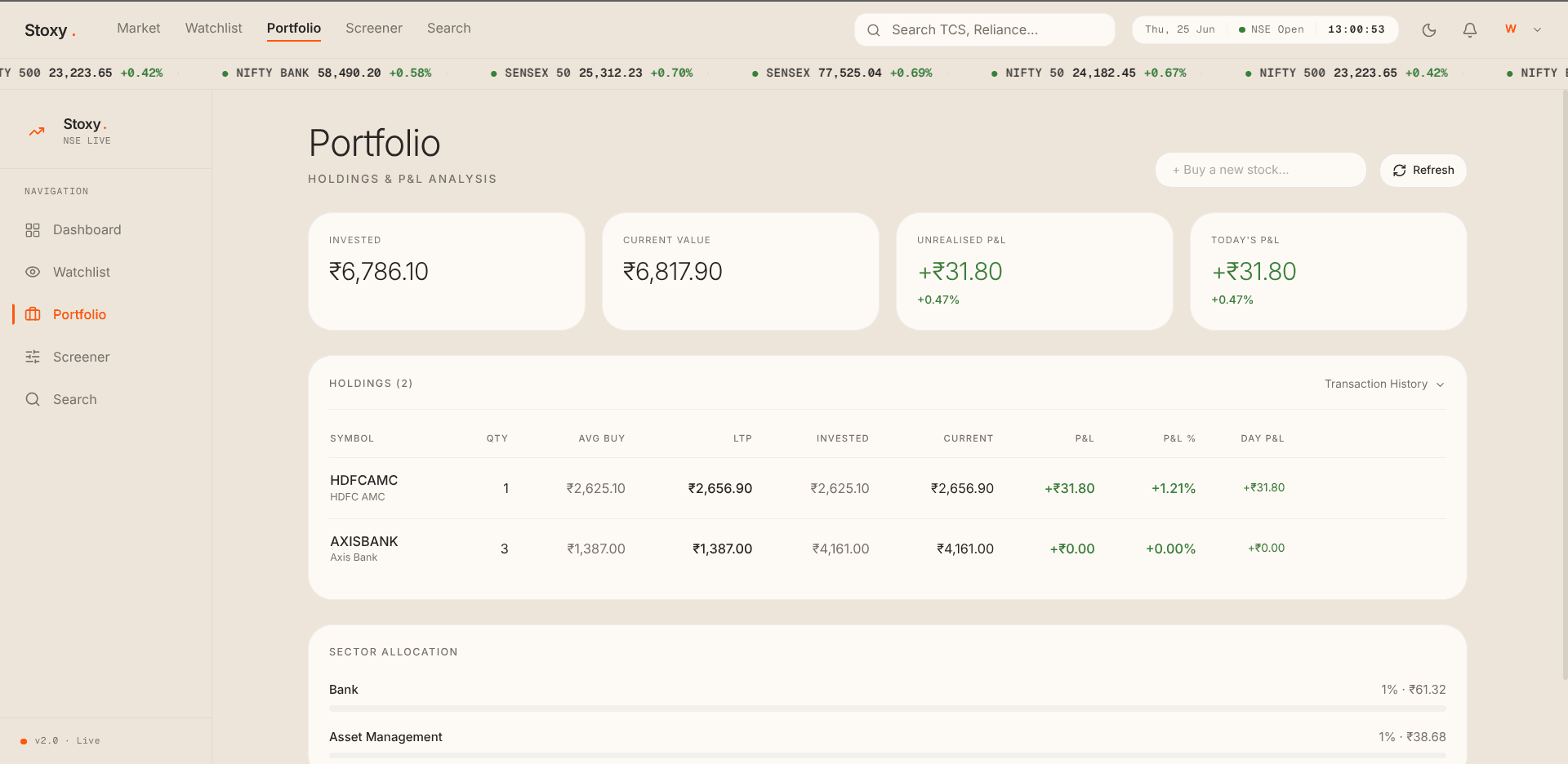Click the CURRENT column header
Viewport: 1568px width, 764px height.
click(x=969, y=439)
